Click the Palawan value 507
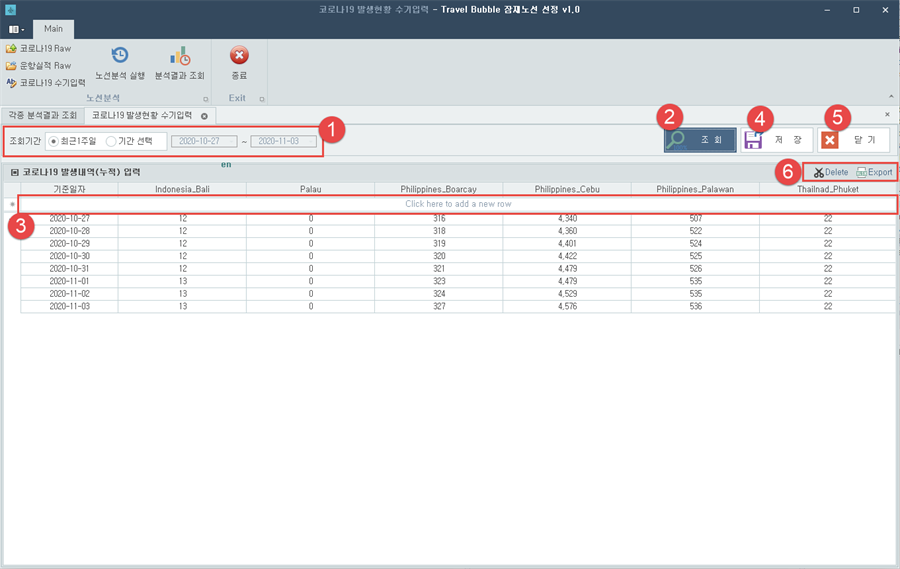This screenshot has height=569, width=900. click(695, 219)
